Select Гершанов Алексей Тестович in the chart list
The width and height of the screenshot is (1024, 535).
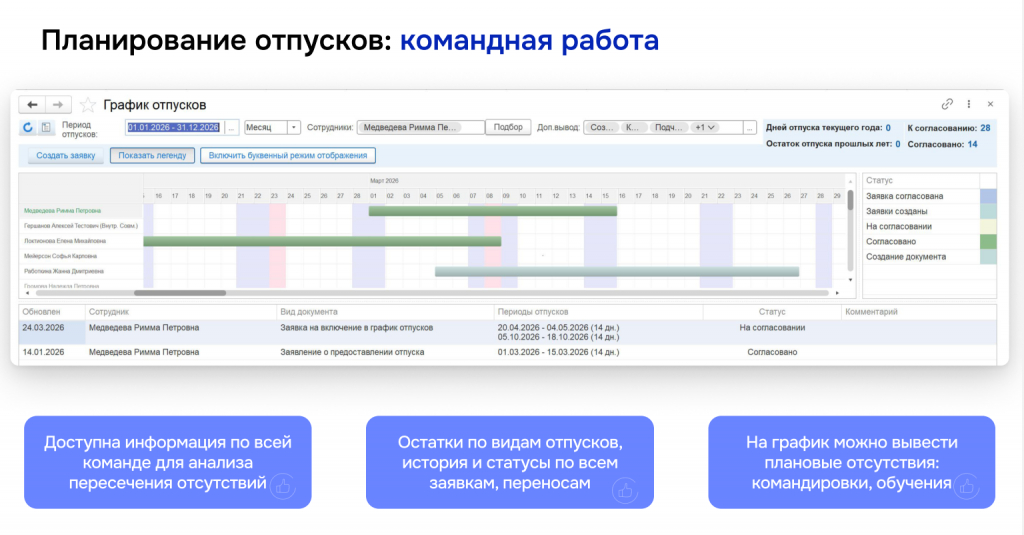pyautogui.click(x=81, y=226)
